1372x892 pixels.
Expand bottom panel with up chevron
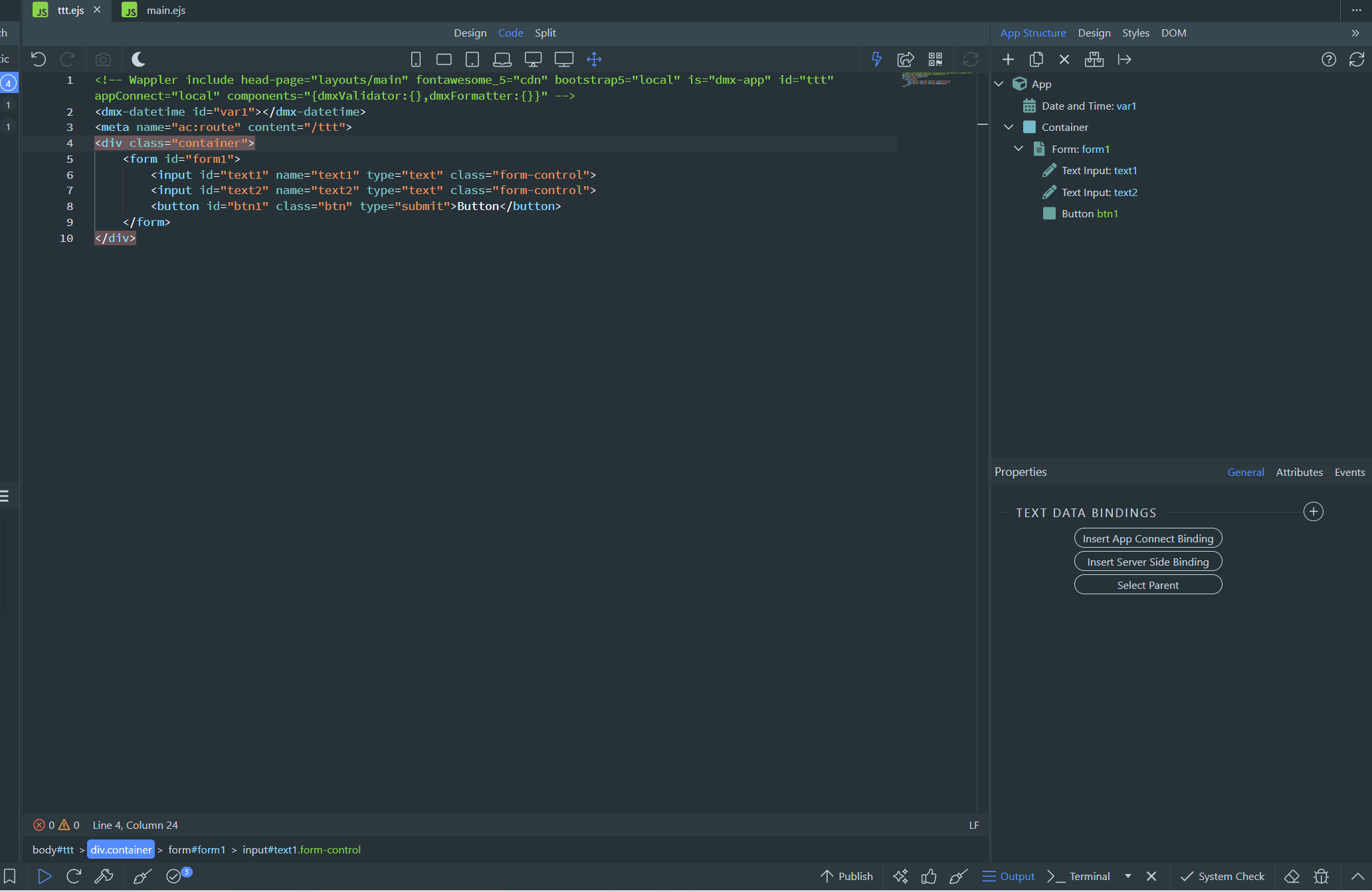(1357, 876)
